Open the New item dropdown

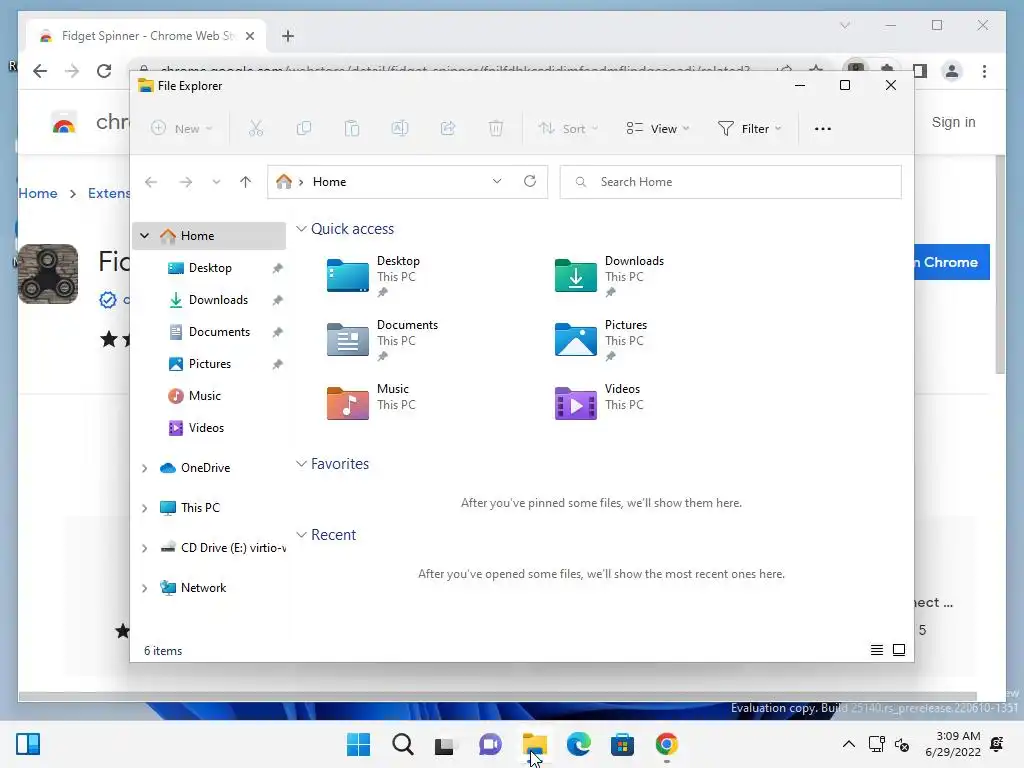coord(182,129)
